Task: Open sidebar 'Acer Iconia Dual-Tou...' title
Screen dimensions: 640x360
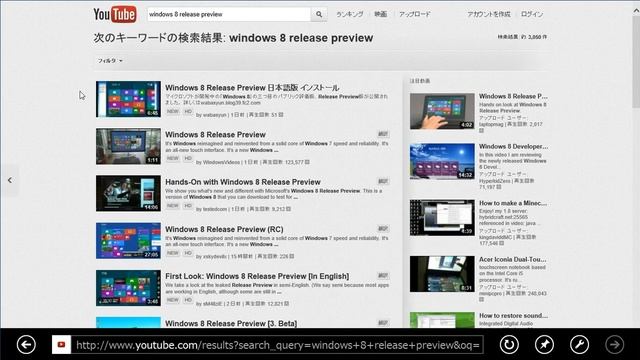Action: click(x=512, y=260)
